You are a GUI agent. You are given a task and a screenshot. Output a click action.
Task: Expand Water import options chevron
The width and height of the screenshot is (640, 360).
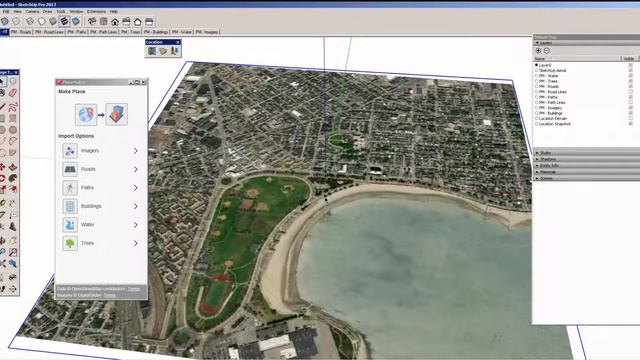[x=136, y=224]
